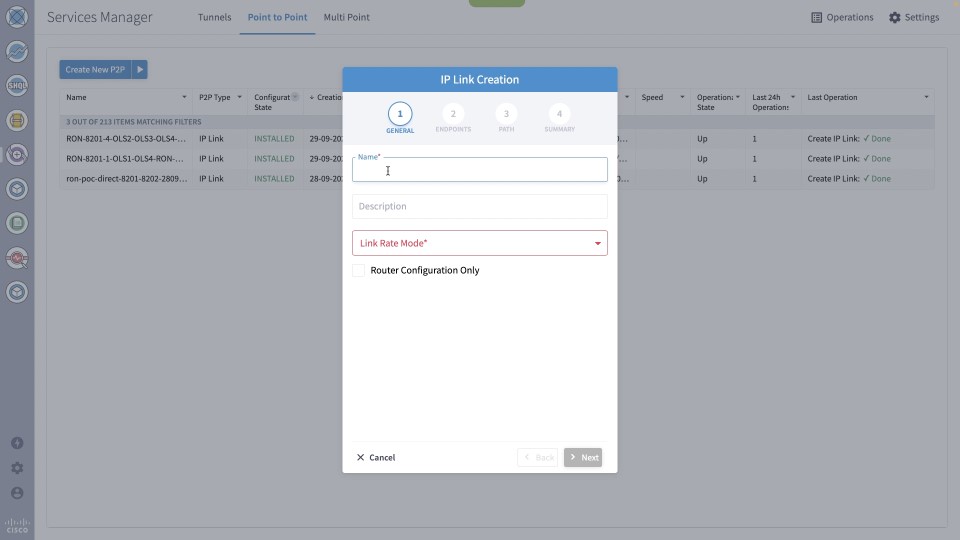The width and height of the screenshot is (960, 540).
Task: Click INSTALLED in the RON-8201-1 row
Action: 274,159
